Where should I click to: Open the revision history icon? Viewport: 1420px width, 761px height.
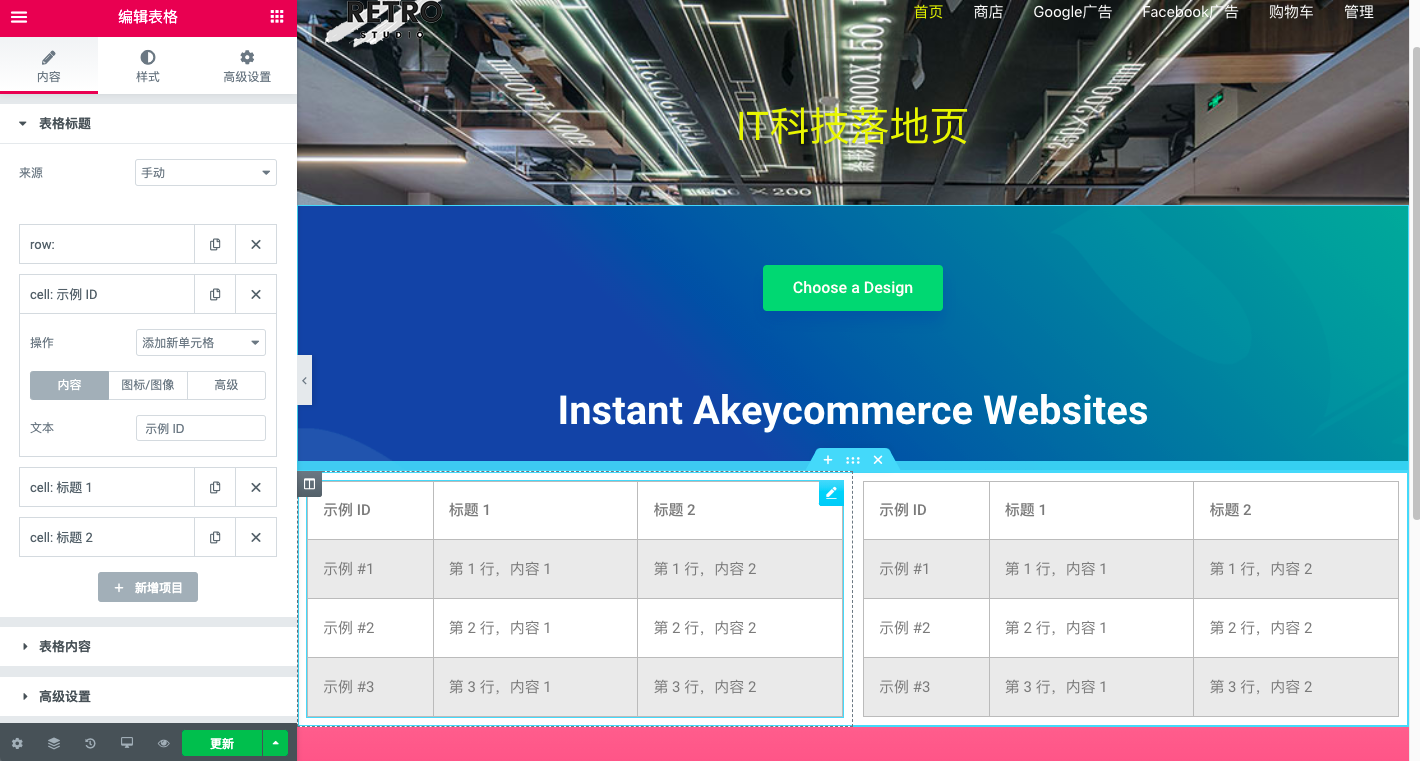pyautogui.click(x=90, y=744)
